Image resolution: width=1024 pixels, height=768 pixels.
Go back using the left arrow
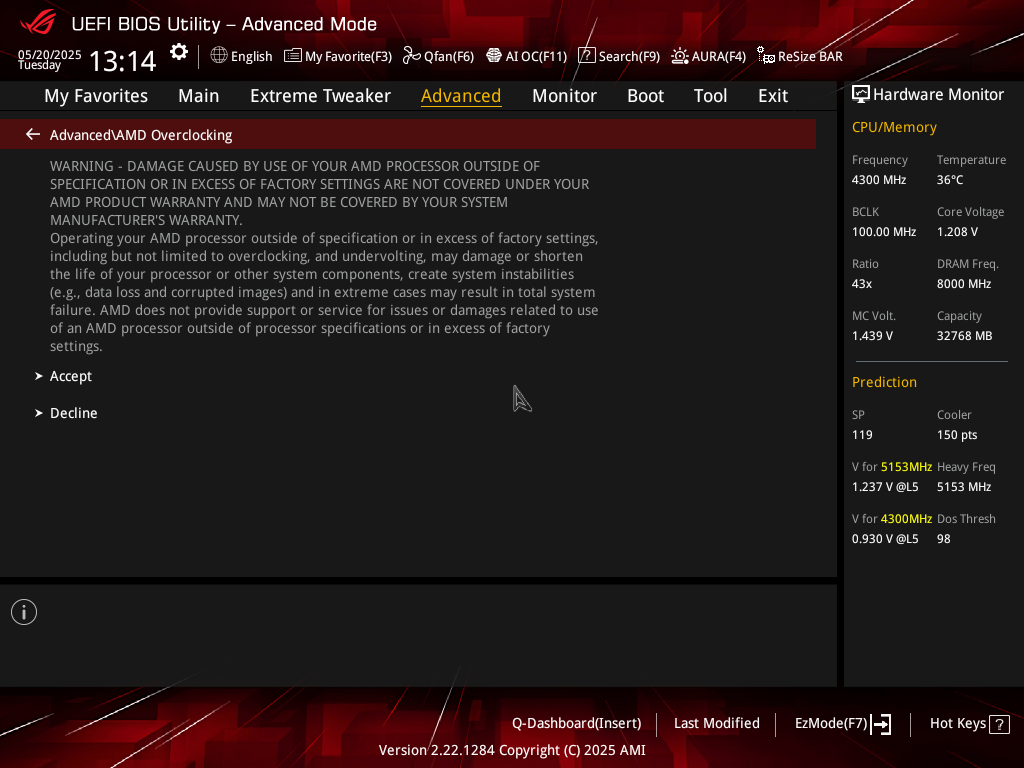coord(33,135)
